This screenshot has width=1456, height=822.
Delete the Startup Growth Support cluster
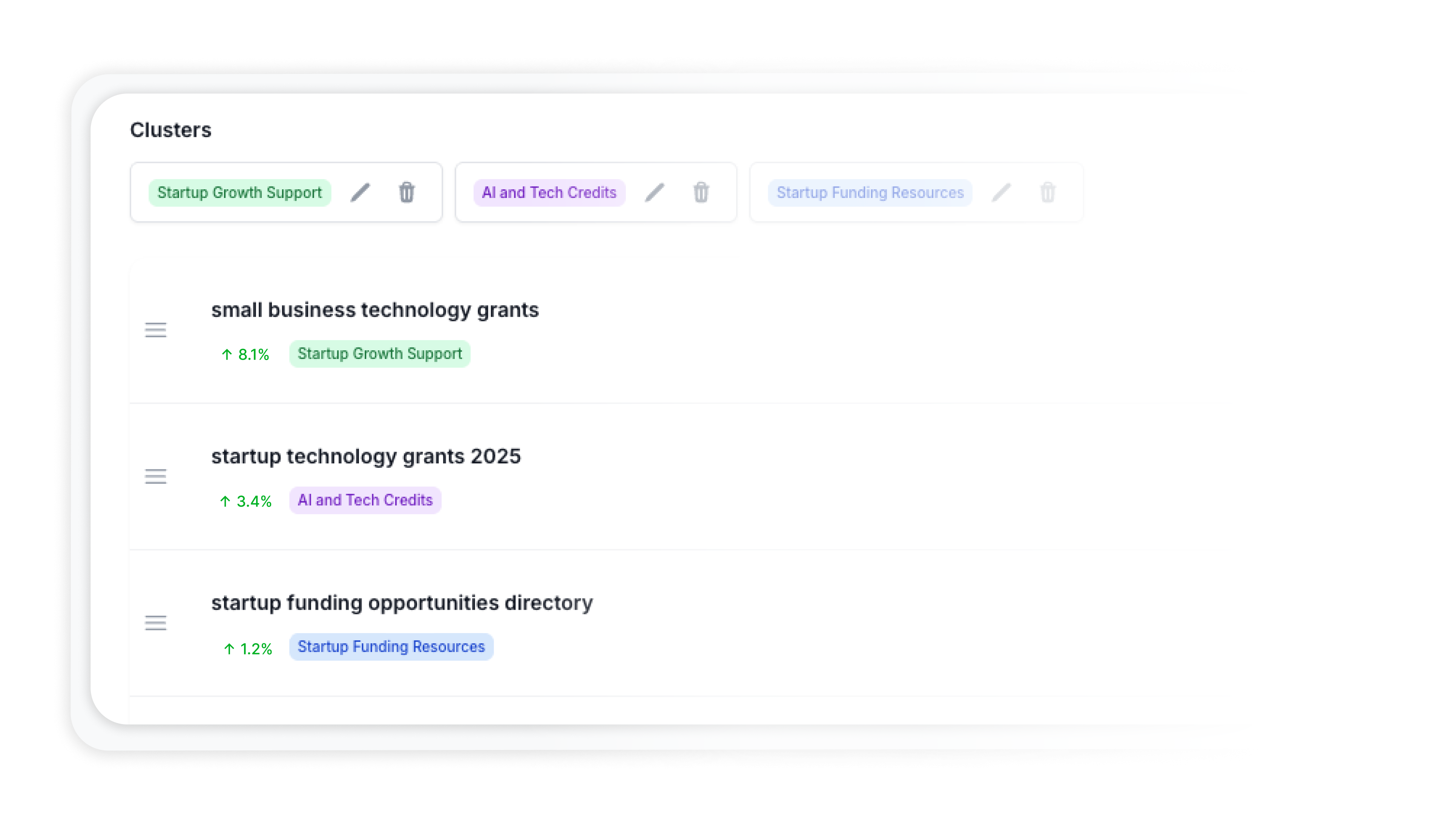pos(407,193)
